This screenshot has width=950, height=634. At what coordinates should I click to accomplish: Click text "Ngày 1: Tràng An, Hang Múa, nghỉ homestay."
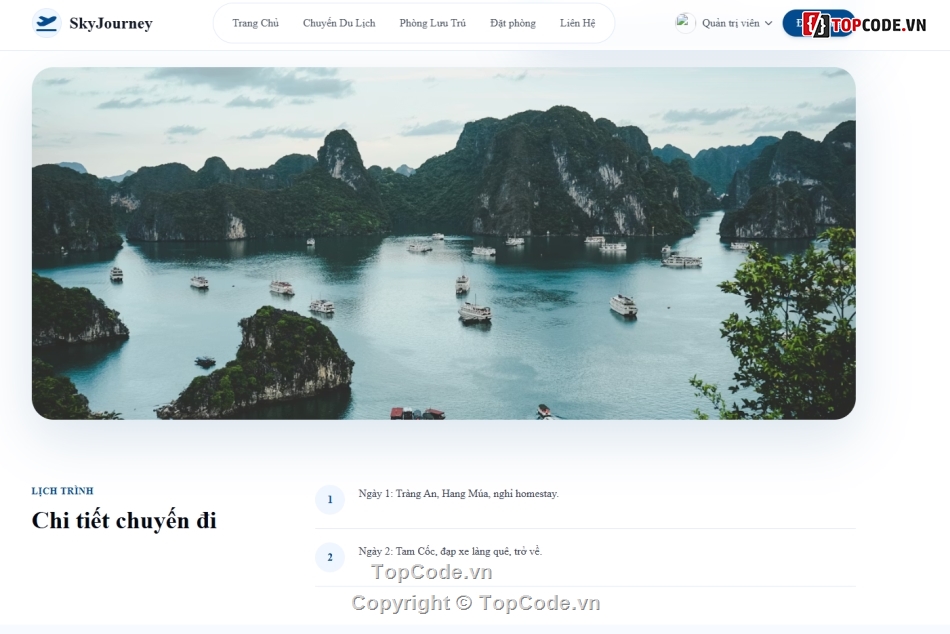(458, 493)
